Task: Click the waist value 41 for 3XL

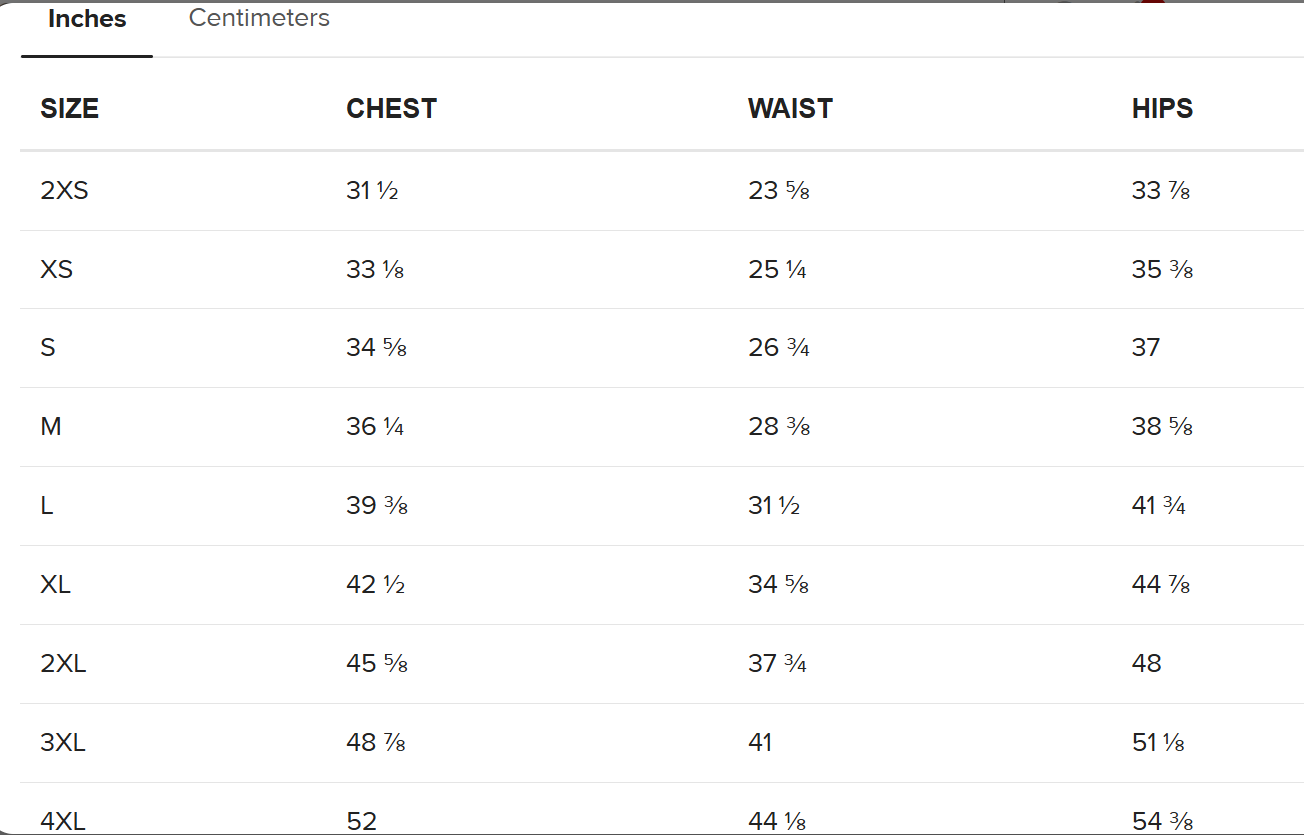Action: point(760,742)
